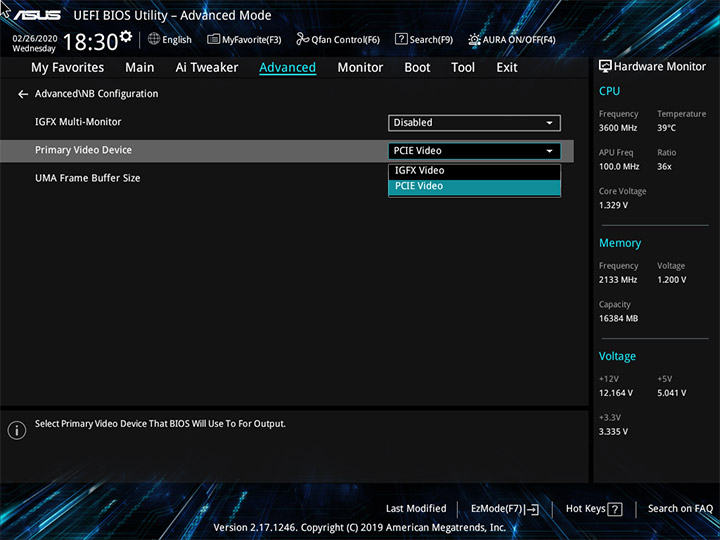This screenshot has height=540, width=720.
Task: Open the My Favorites tab
Action: click(68, 68)
